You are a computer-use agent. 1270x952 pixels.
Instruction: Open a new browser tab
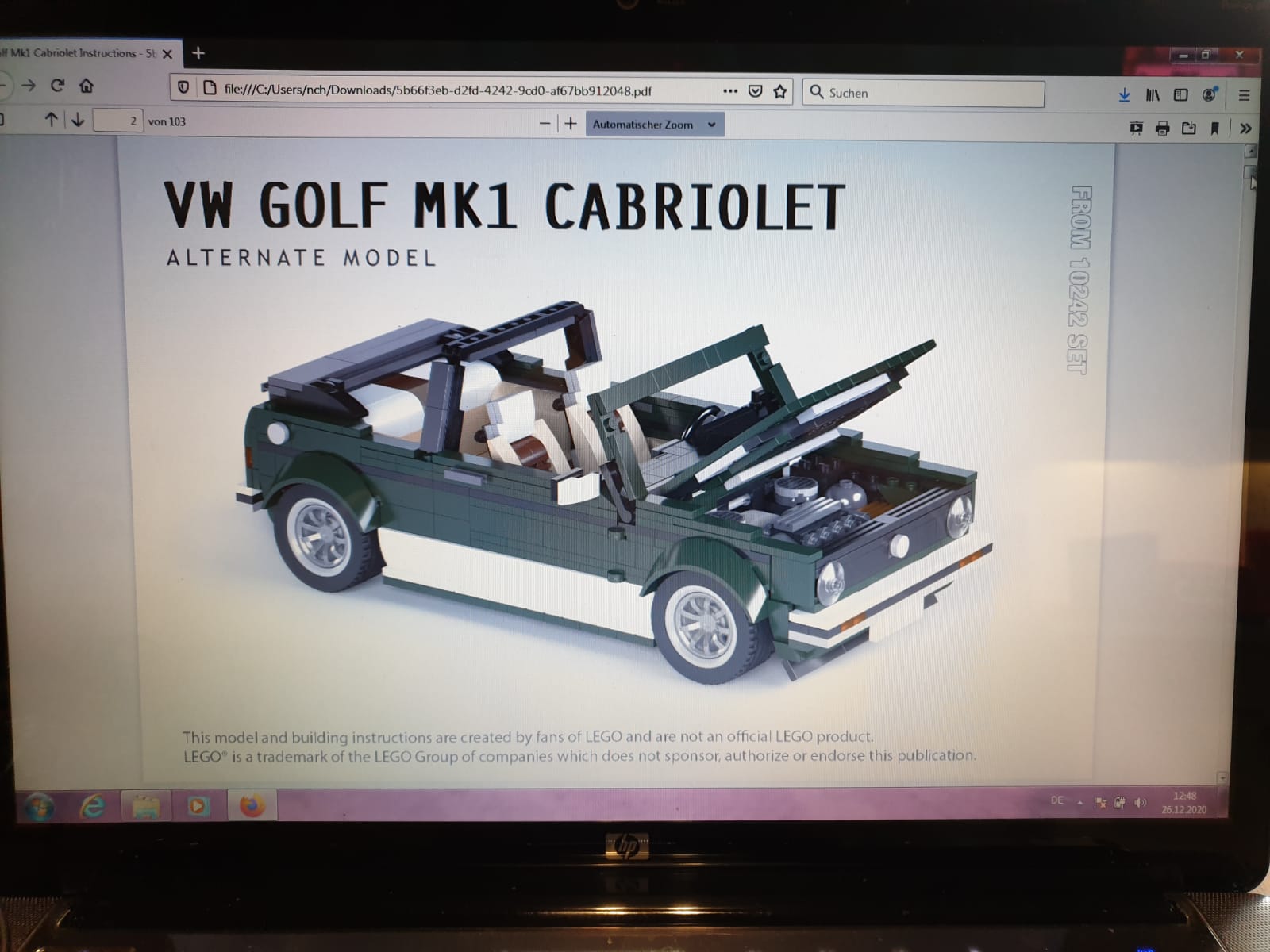(x=198, y=53)
